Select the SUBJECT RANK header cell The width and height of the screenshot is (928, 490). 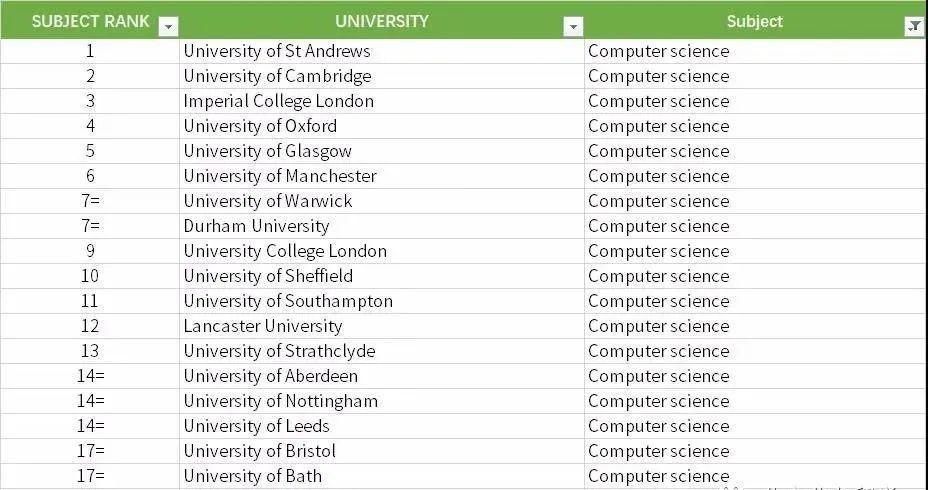pyautogui.click(x=90, y=20)
